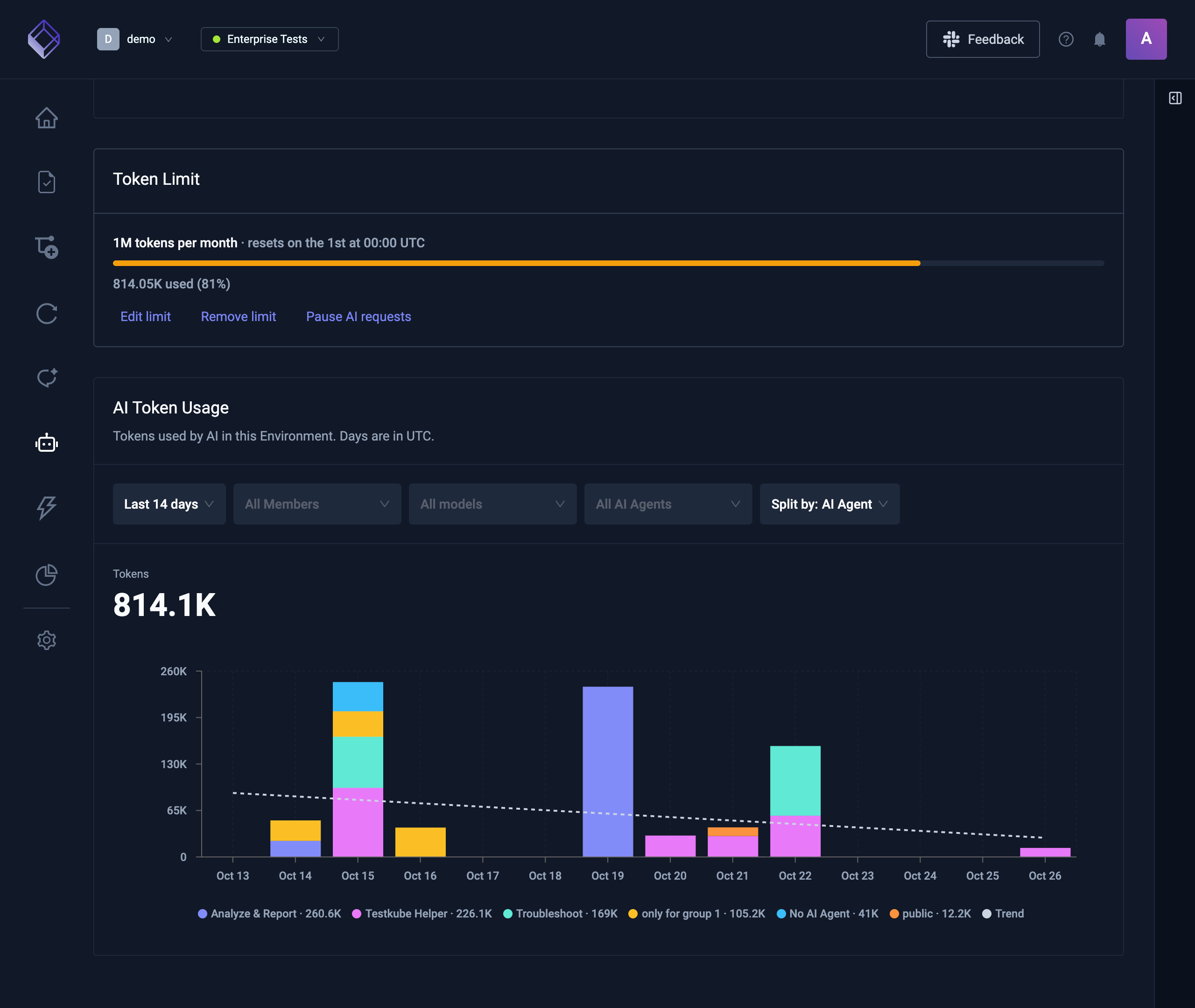Open the All models filter dropdown
1195x1008 pixels.
click(492, 504)
